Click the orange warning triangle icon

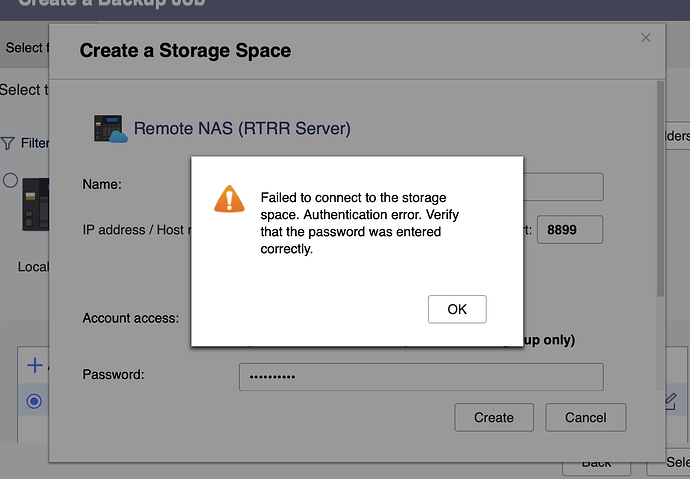[x=229, y=198]
